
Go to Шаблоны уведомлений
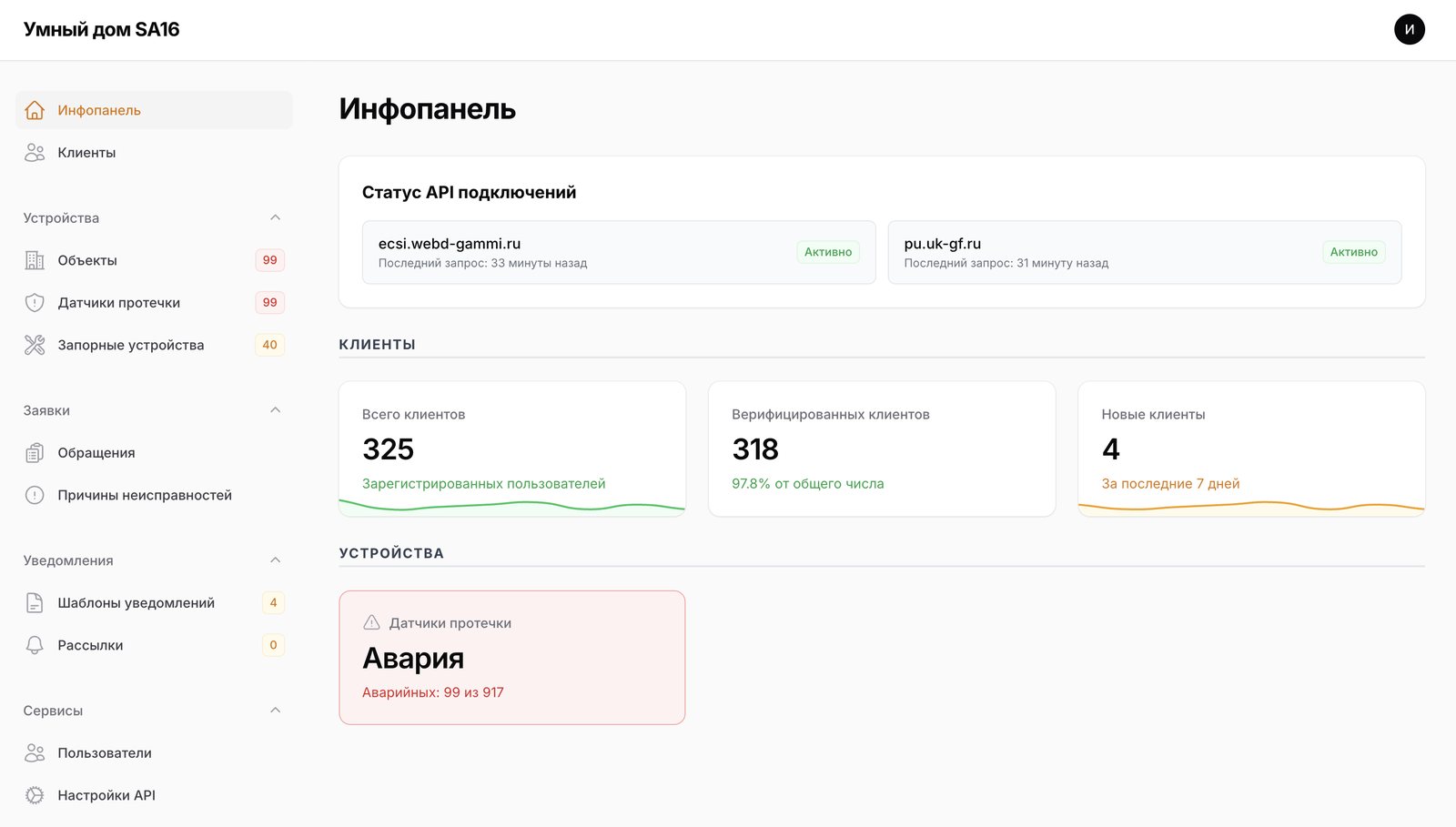[154, 602]
